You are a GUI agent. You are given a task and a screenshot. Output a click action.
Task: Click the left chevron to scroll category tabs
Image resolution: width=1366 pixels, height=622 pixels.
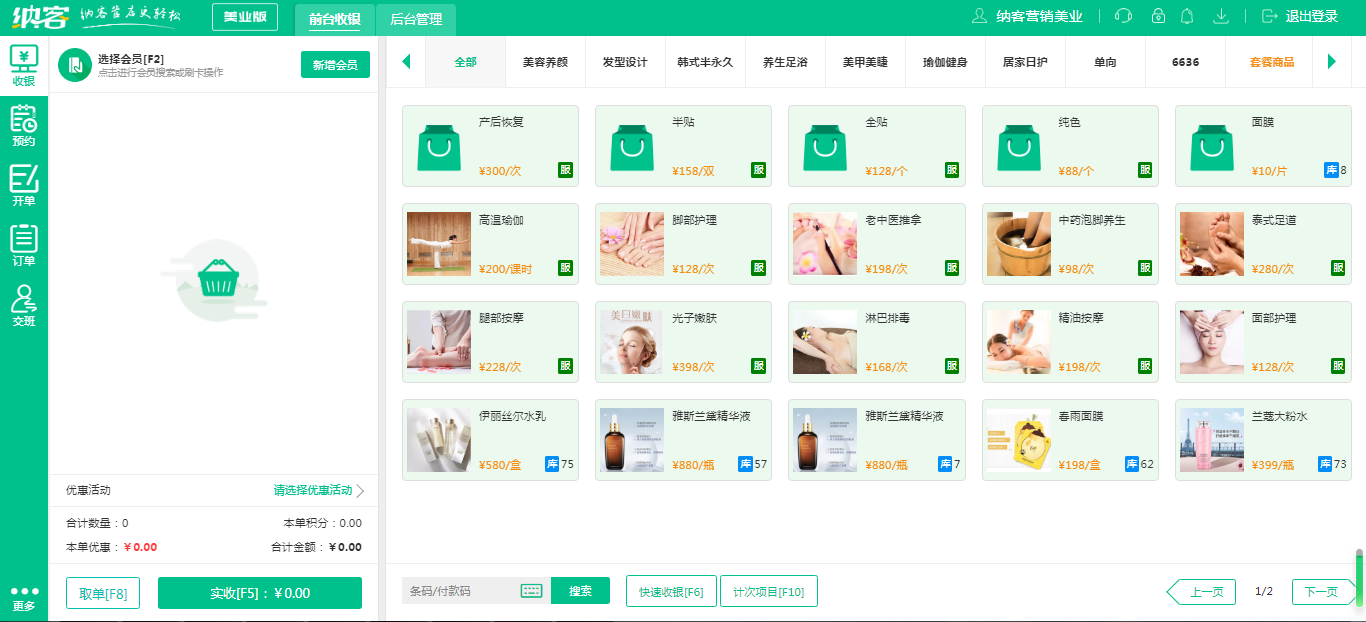point(406,61)
